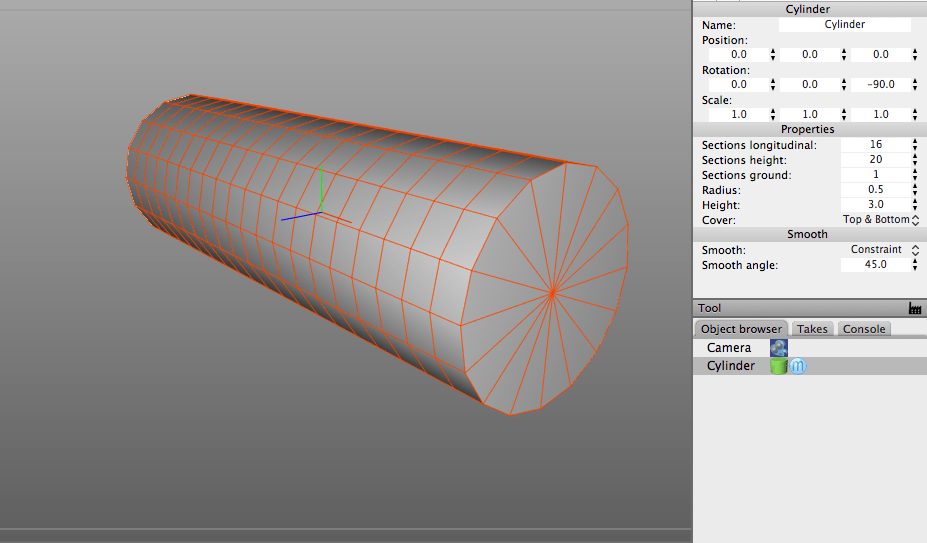Click the green Cylinder object icon
927x543 pixels.
pos(778,366)
